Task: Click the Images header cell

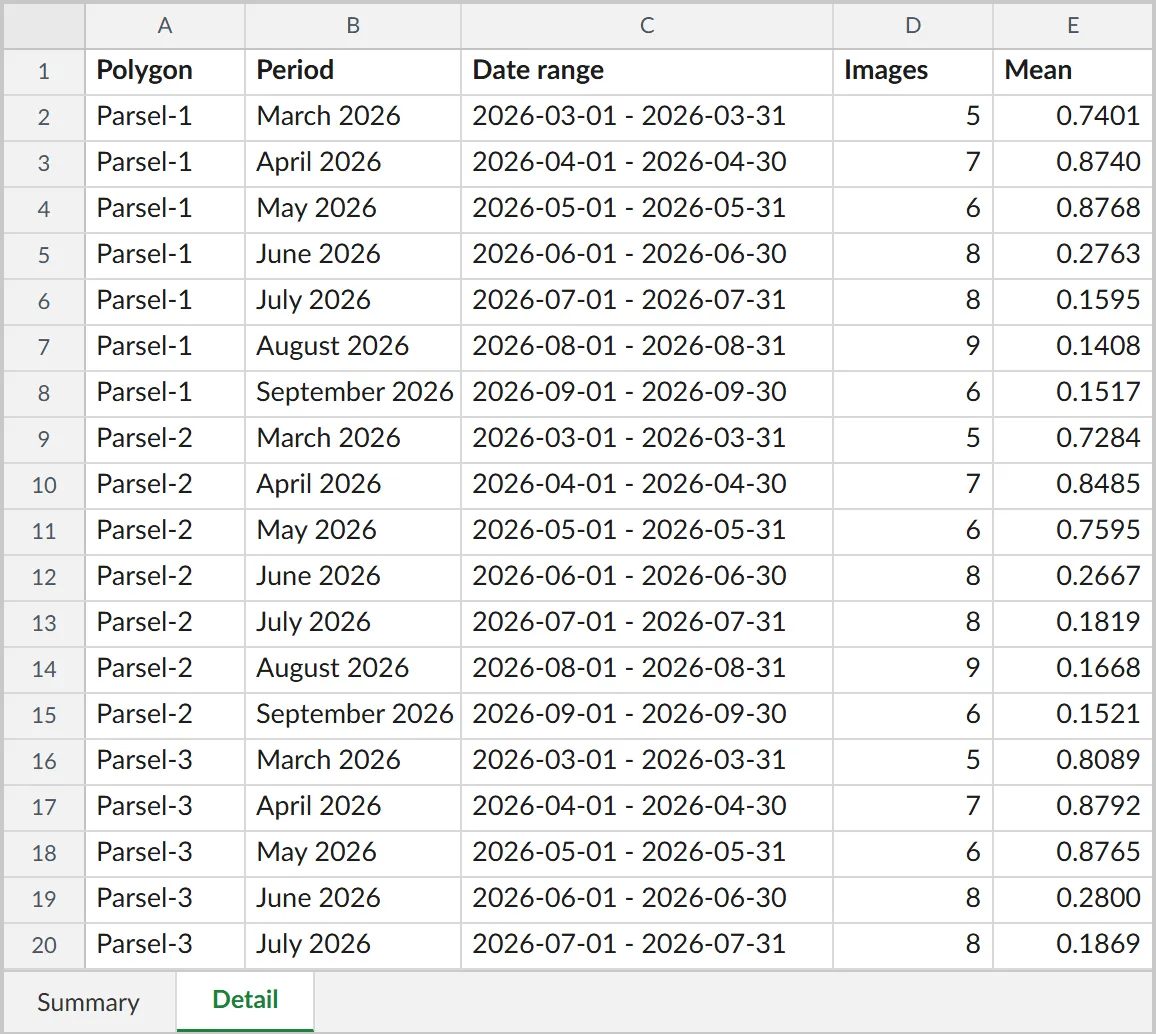Action: (913, 71)
